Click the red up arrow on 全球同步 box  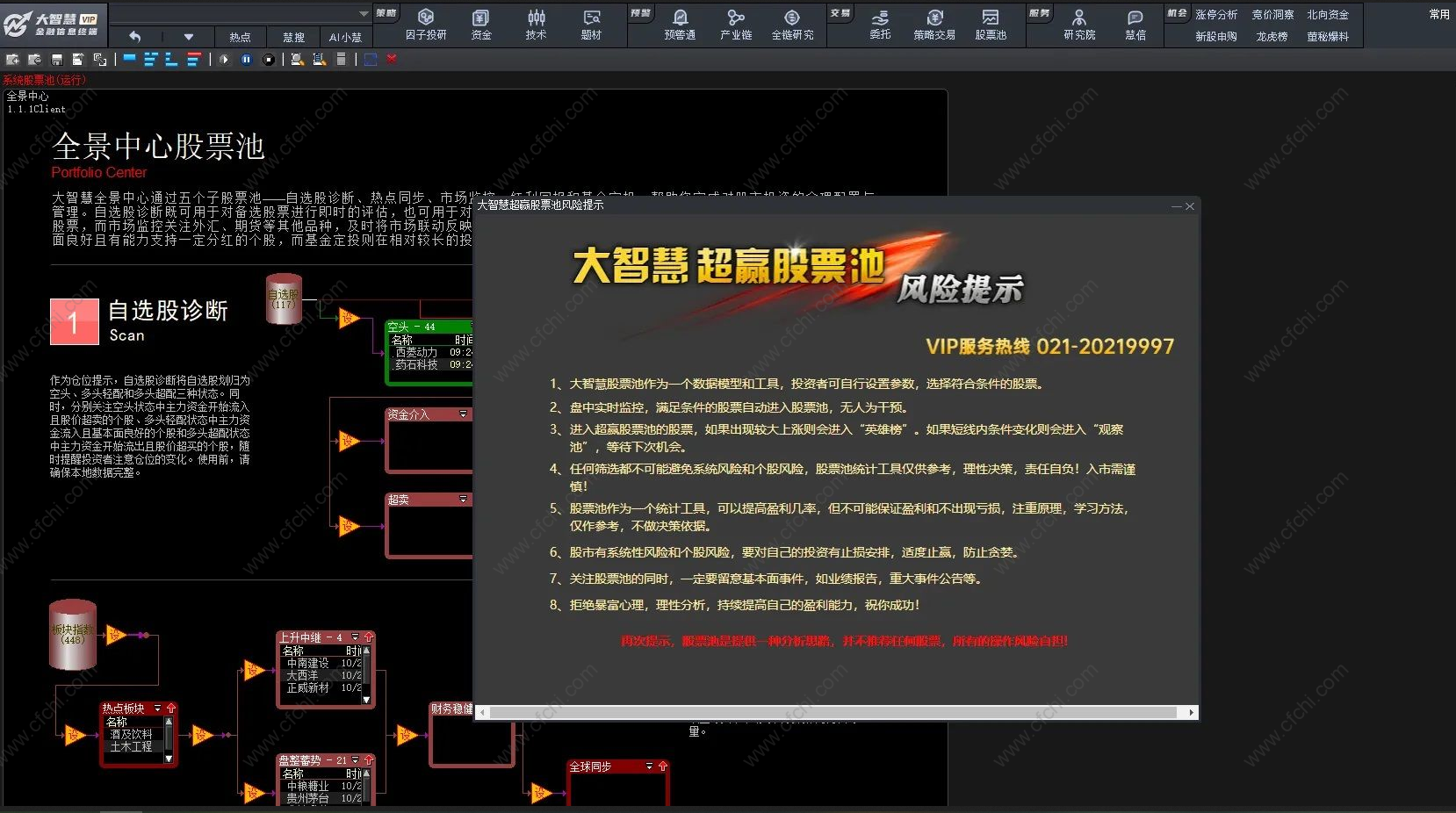click(x=663, y=766)
